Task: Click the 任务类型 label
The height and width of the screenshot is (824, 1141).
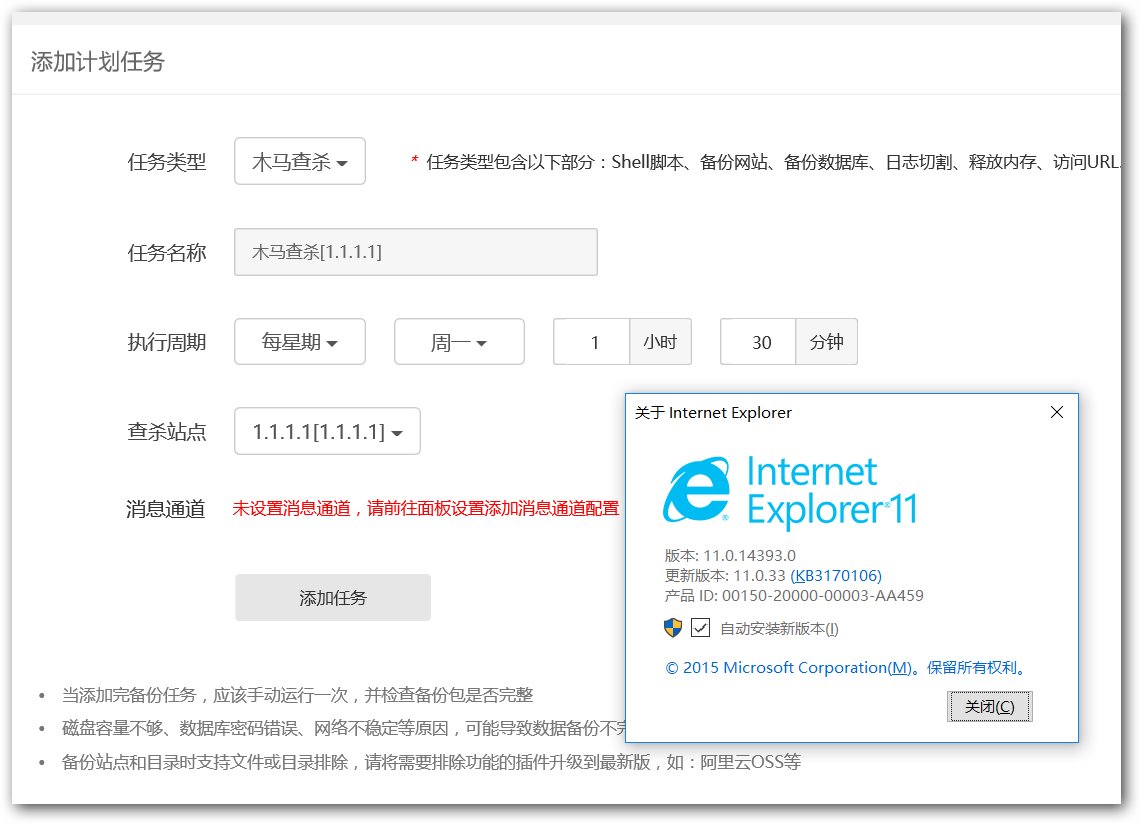Action: (x=167, y=162)
